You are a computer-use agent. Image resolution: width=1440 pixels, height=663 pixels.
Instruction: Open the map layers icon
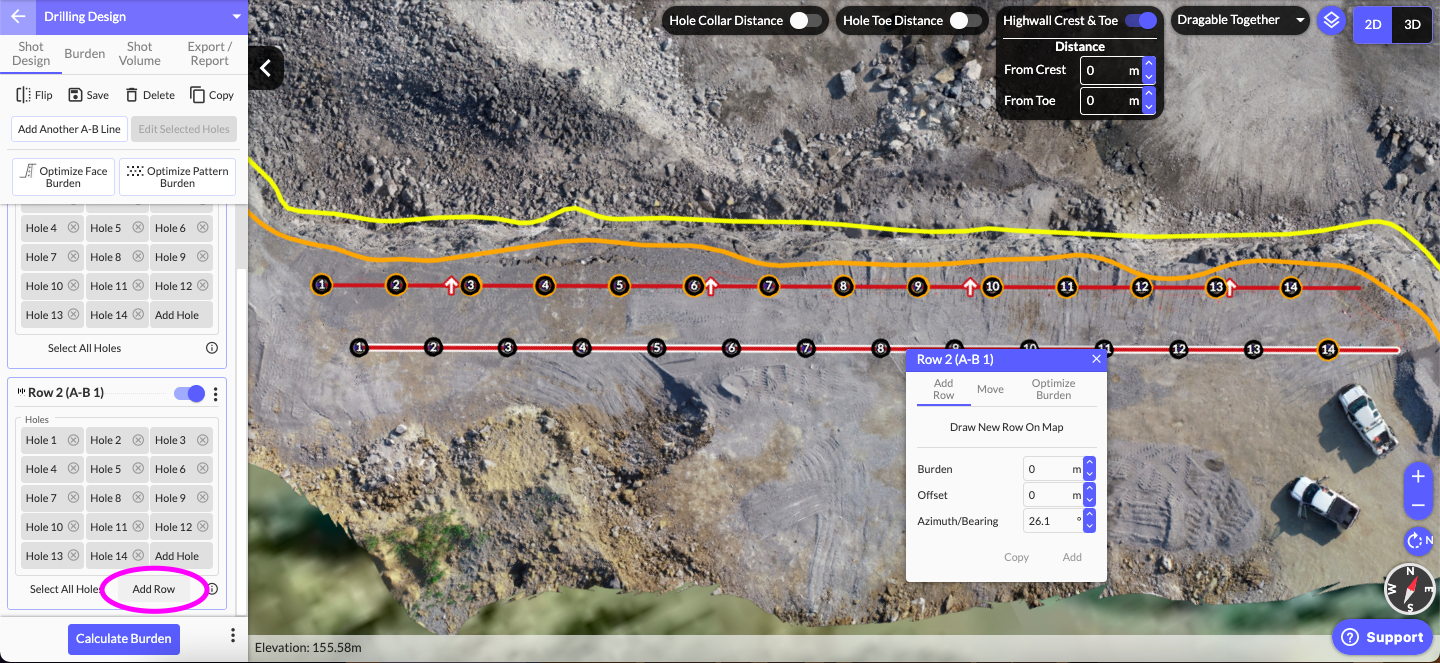coord(1330,21)
